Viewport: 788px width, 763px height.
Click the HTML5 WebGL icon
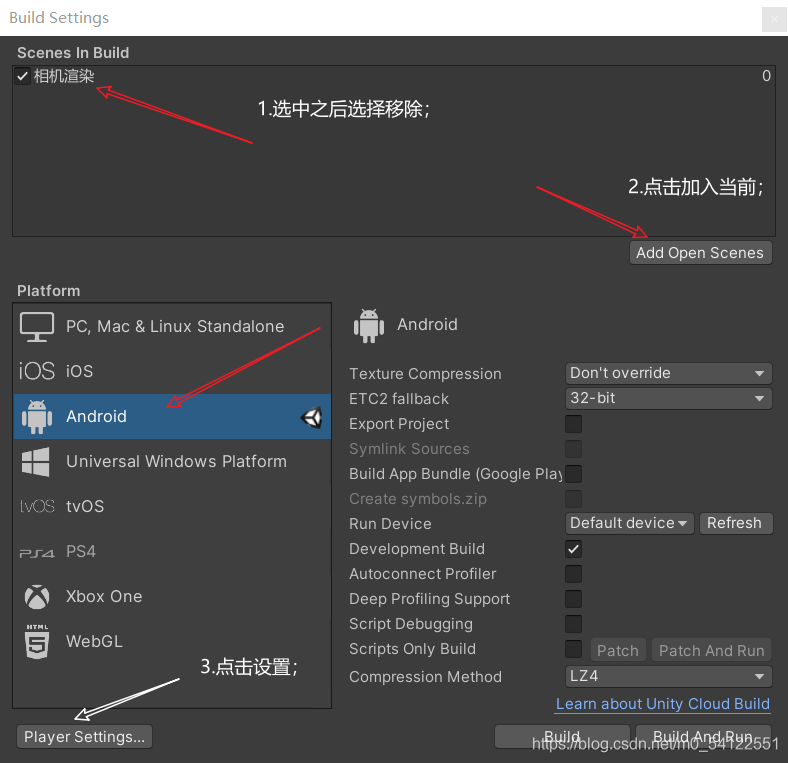pyautogui.click(x=37, y=641)
